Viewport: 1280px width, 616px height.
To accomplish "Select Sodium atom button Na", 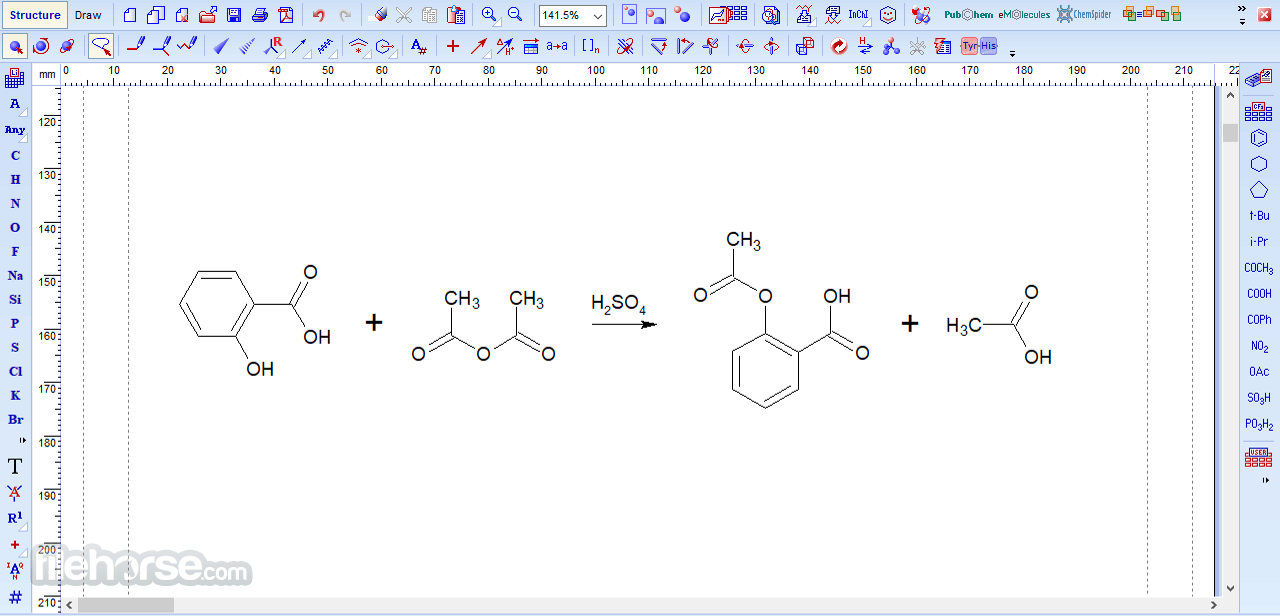I will [x=15, y=275].
